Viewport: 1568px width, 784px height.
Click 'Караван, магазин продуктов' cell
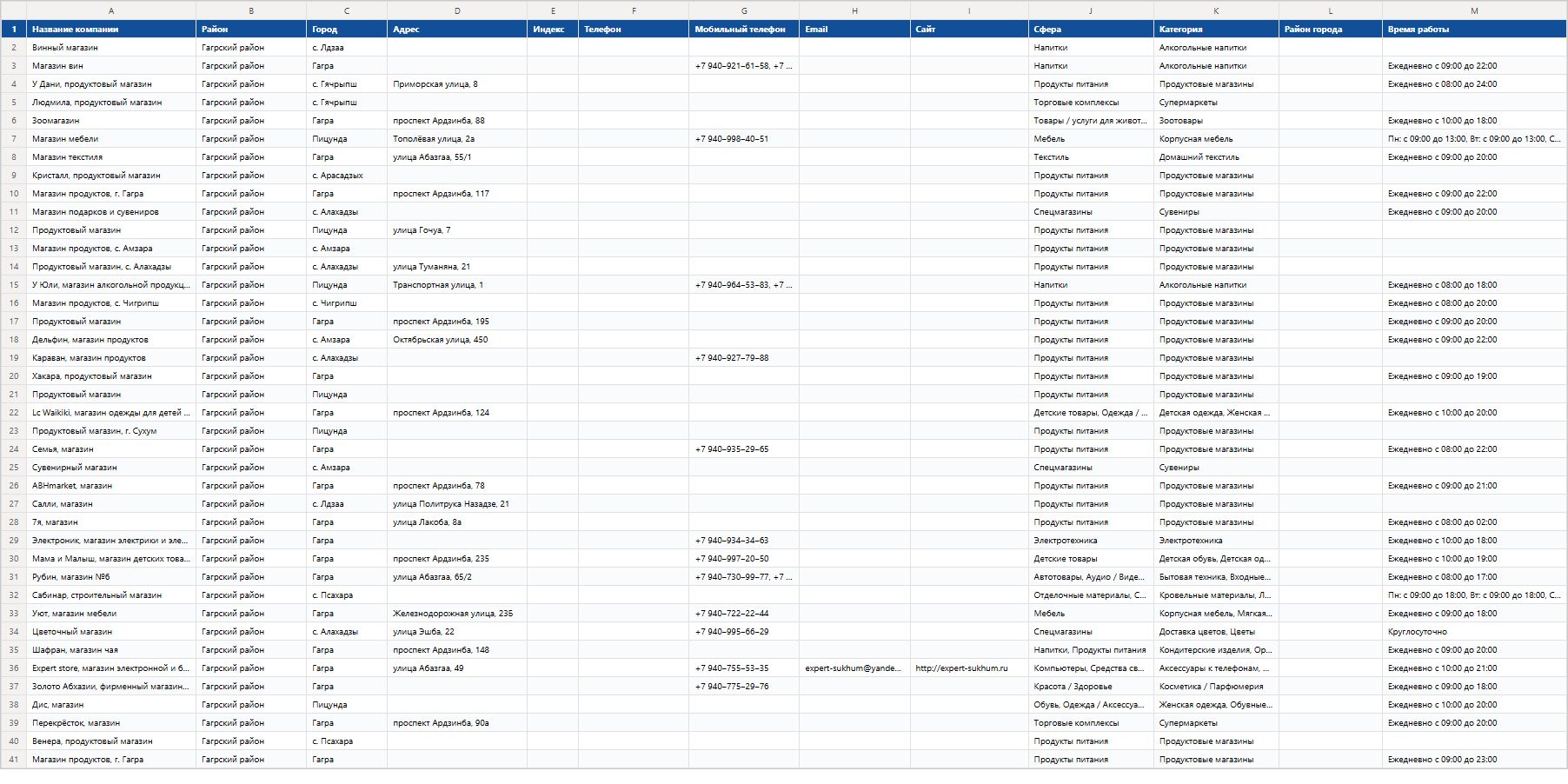pyautogui.click(x=111, y=358)
